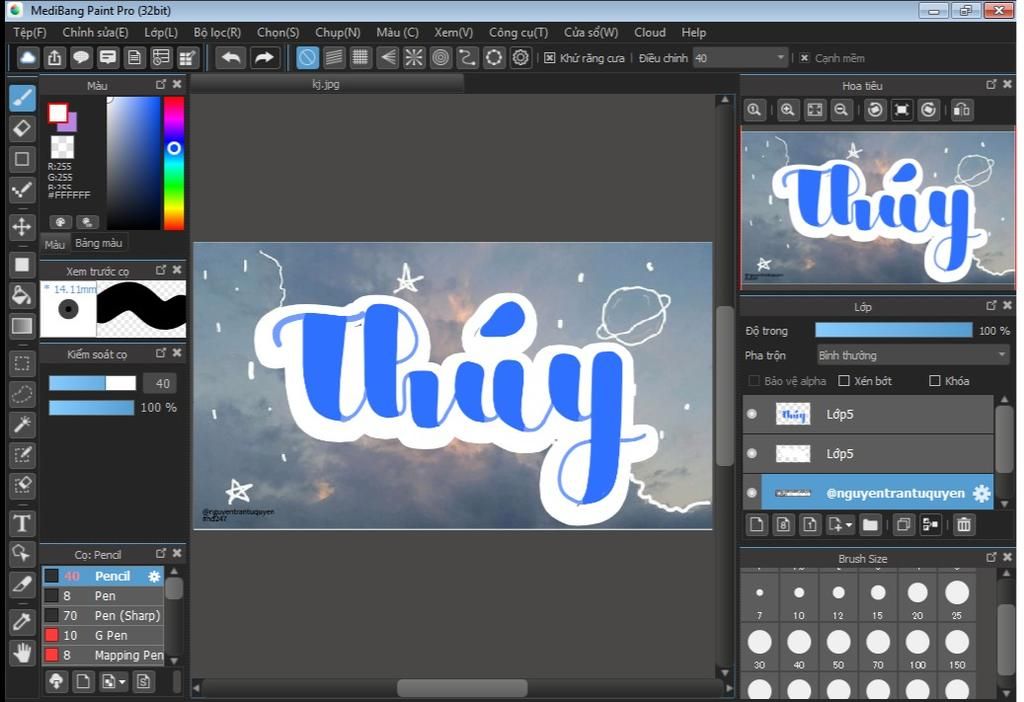Open the Xem(V) view menu
1024x702 pixels.
(x=453, y=33)
